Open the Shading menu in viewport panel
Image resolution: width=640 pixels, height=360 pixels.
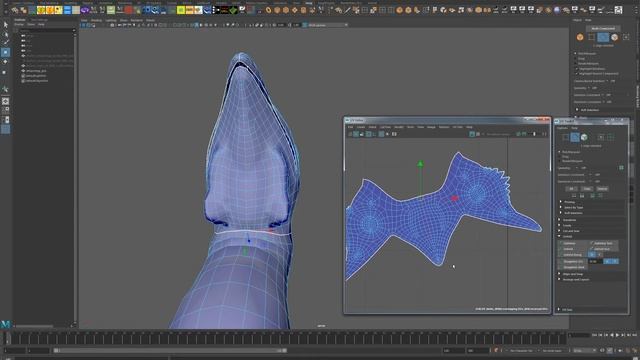pos(96,20)
